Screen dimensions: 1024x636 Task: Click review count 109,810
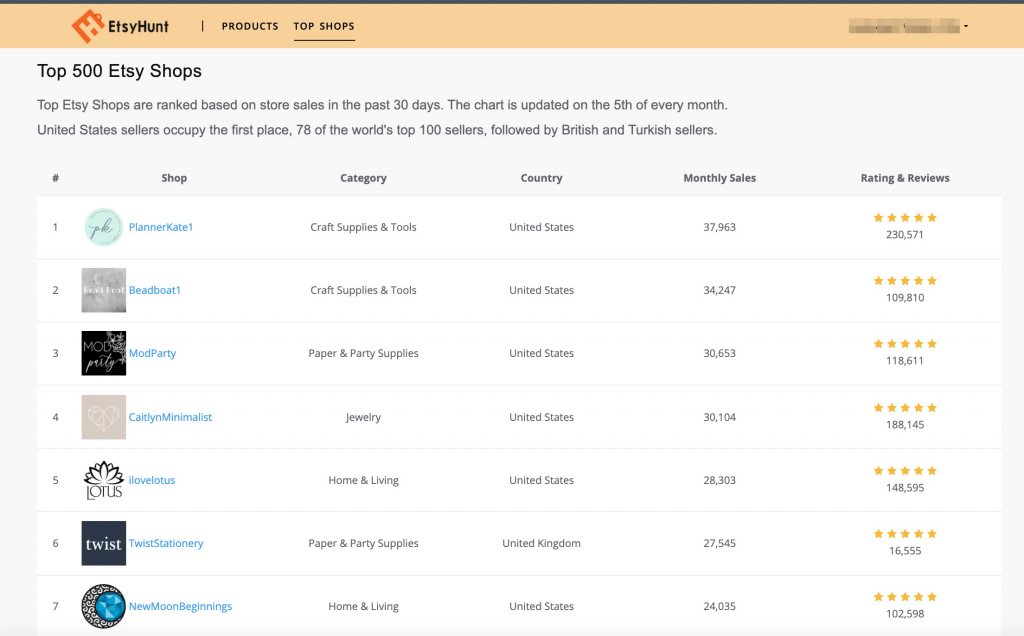(x=905, y=298)
